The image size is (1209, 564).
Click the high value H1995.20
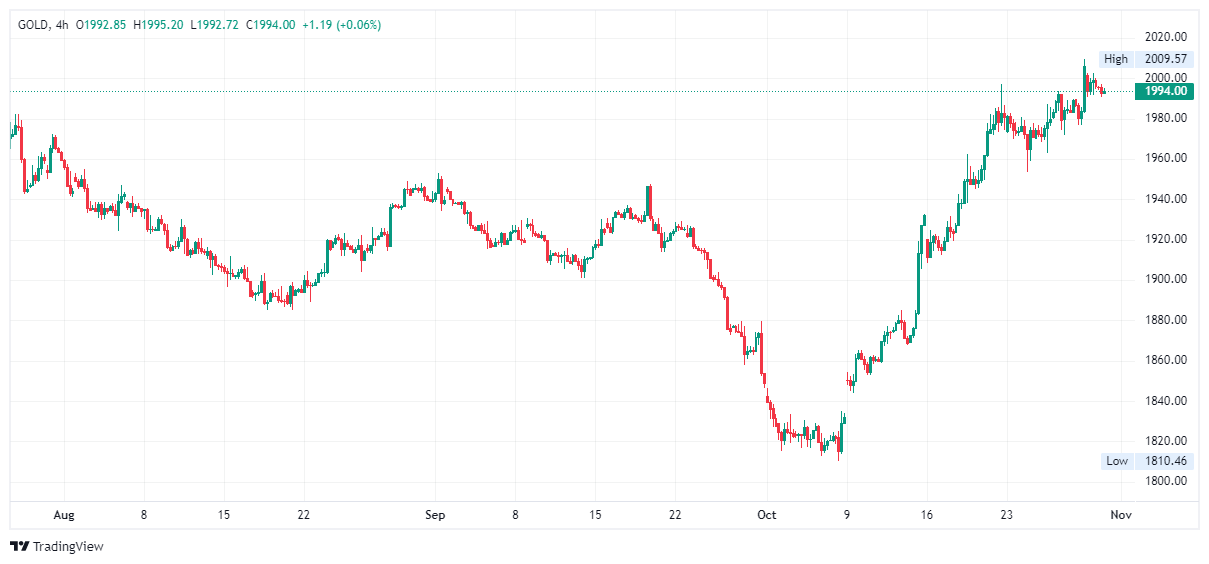pyautogui.click(x=160, y=24)
